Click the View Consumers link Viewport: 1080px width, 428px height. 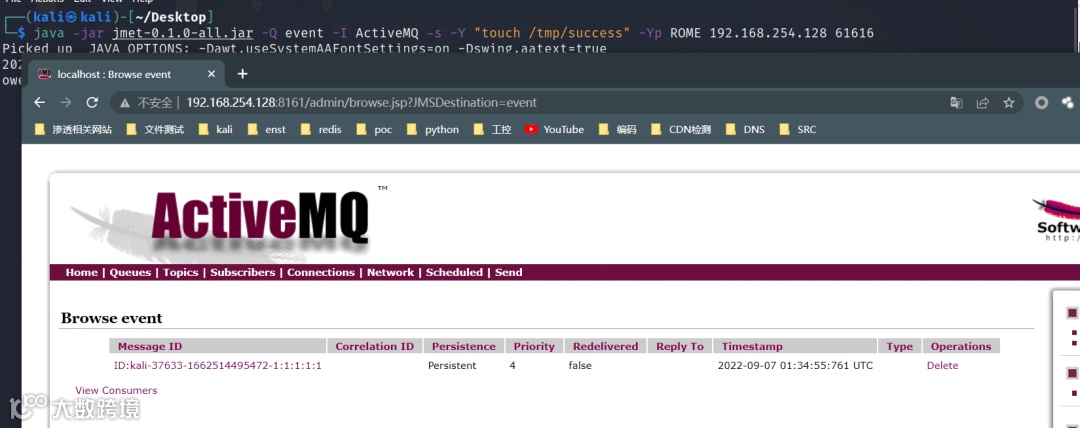[x=116, y=391]
